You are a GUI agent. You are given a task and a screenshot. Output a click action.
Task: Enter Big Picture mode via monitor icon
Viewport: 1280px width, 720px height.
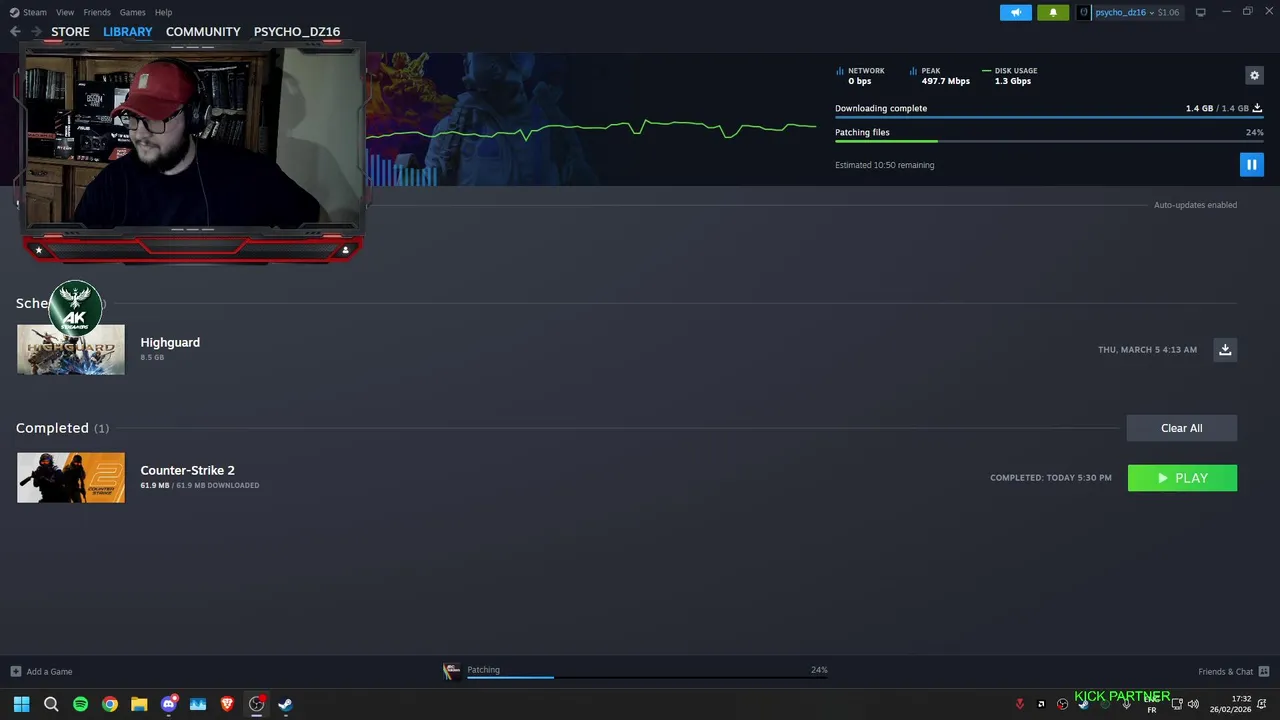(x=1200, y=12)
